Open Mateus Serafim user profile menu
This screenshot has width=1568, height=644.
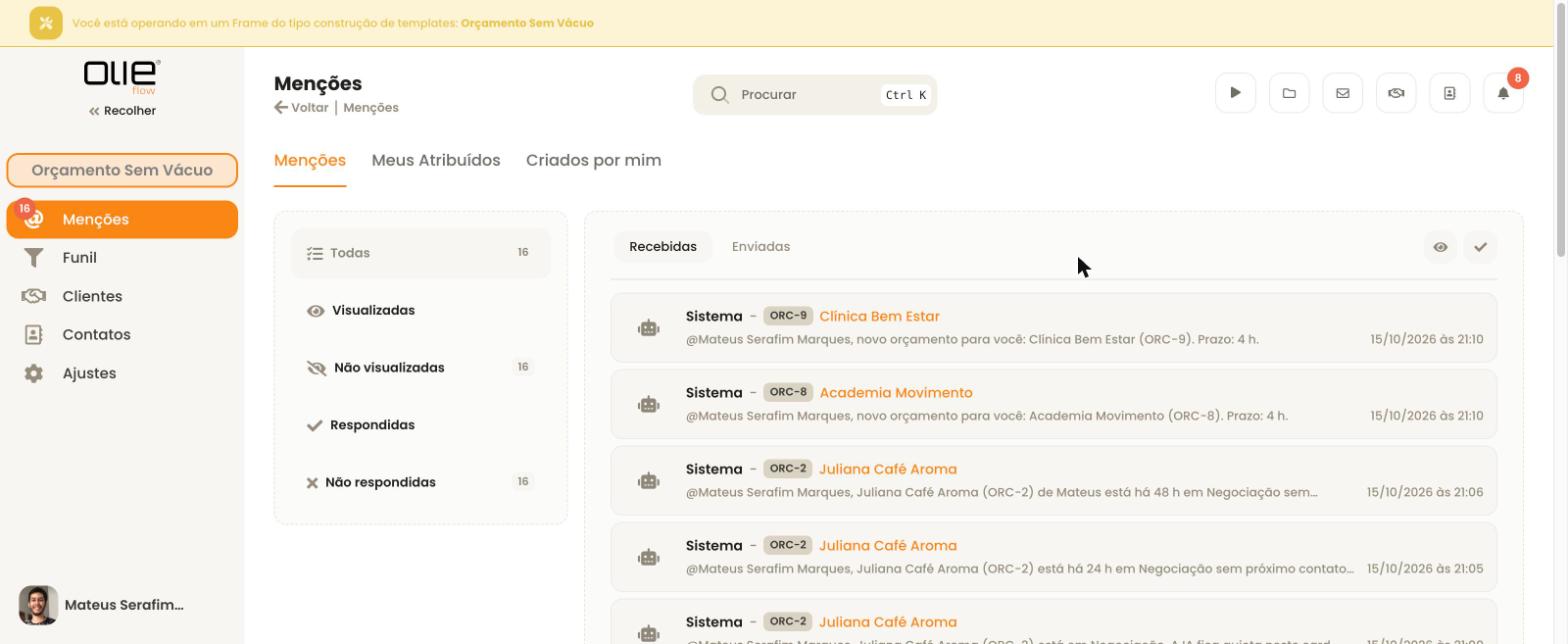coord(102,605)
